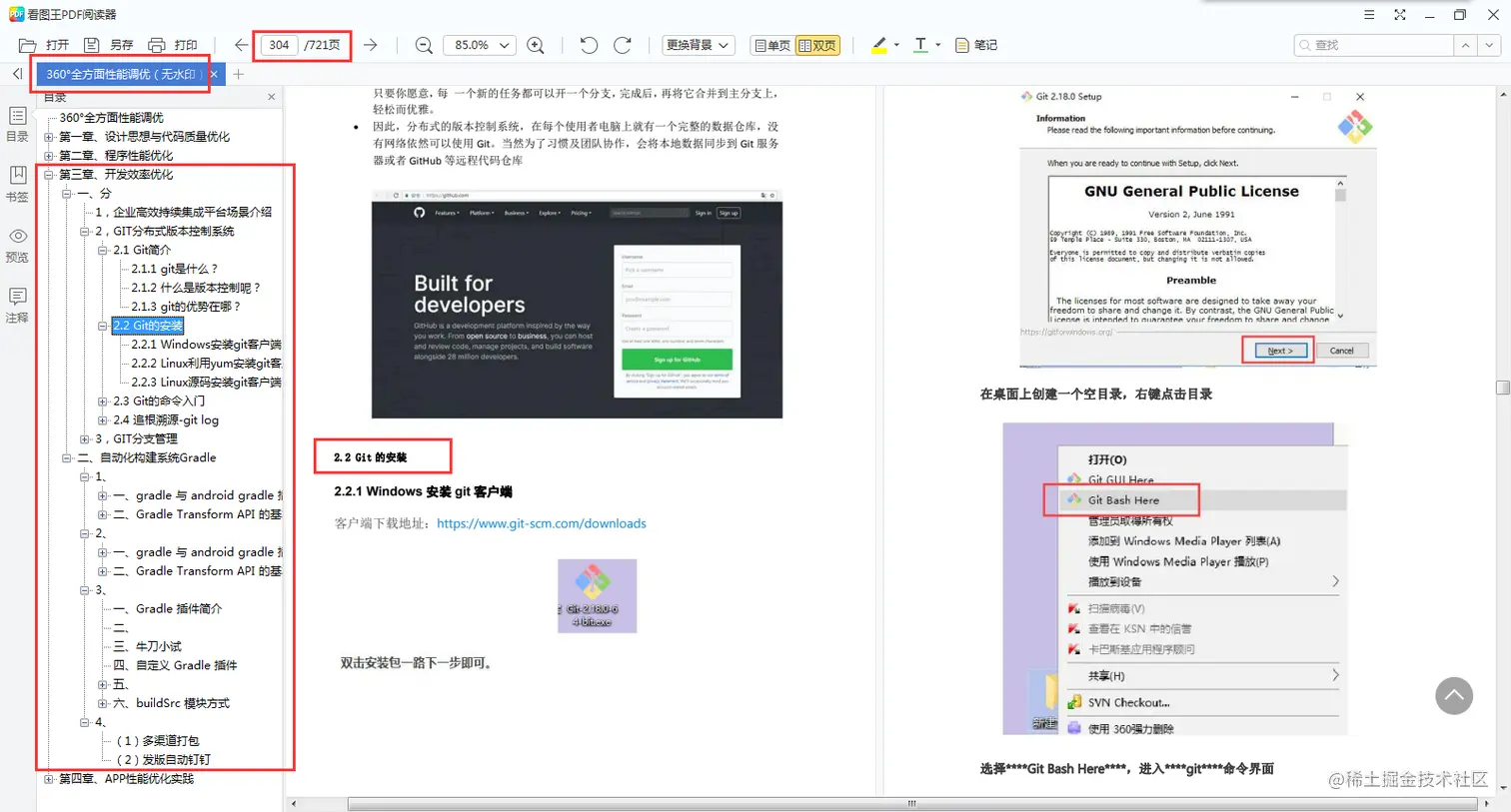Select 六、buildSrc 模块方式 entry
The width and height of the screenshot is (1511, 812).
tap(171, 704)
